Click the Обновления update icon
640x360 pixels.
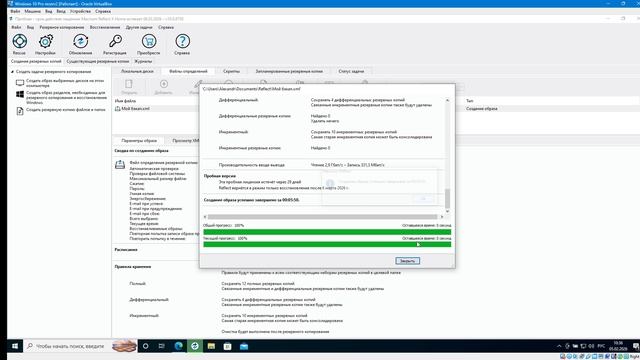pyautogui.click(x=80, y=42)
